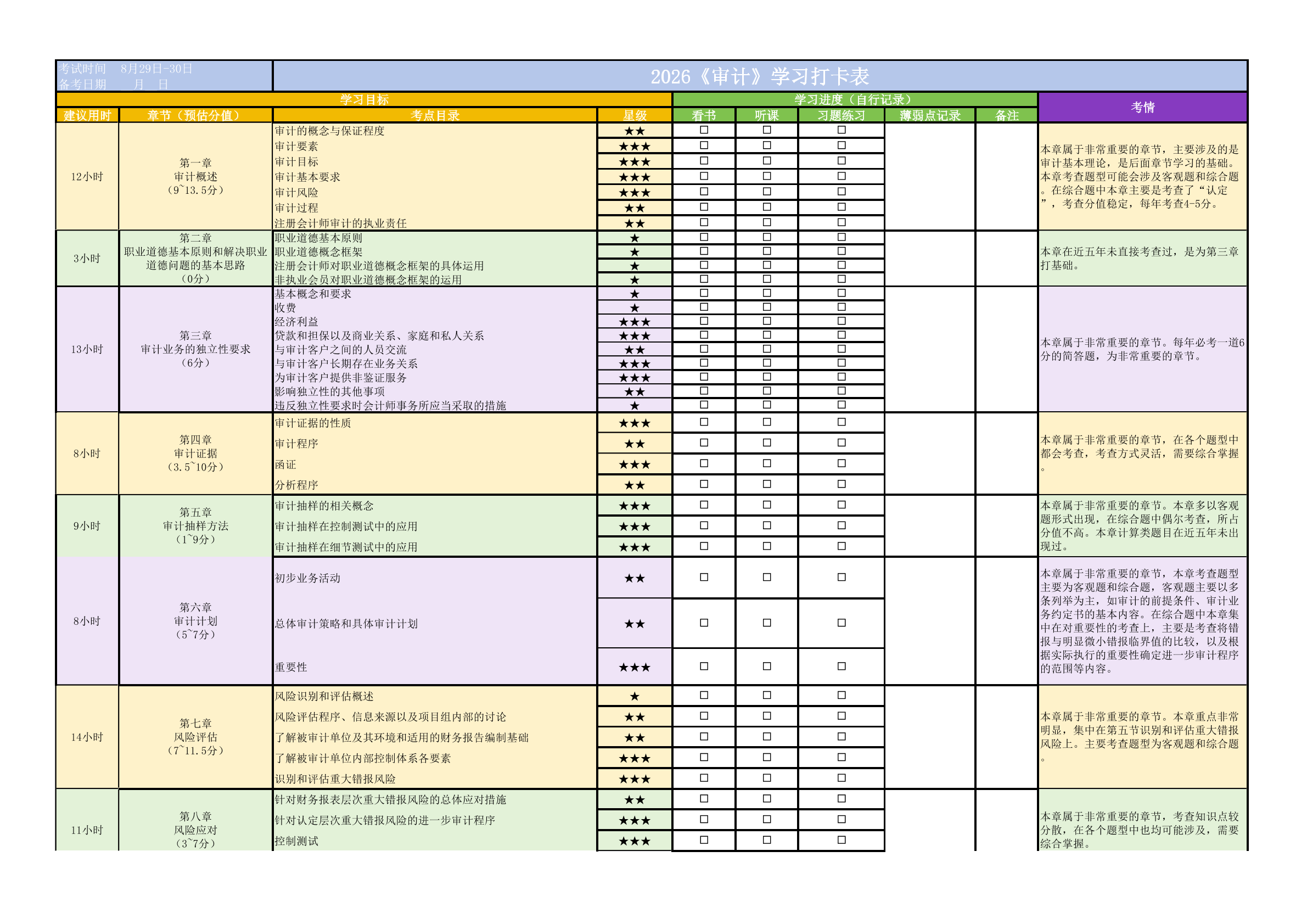Click the 考情 purple header cell
This screenshot has width=1307, height=924.
1142,107
